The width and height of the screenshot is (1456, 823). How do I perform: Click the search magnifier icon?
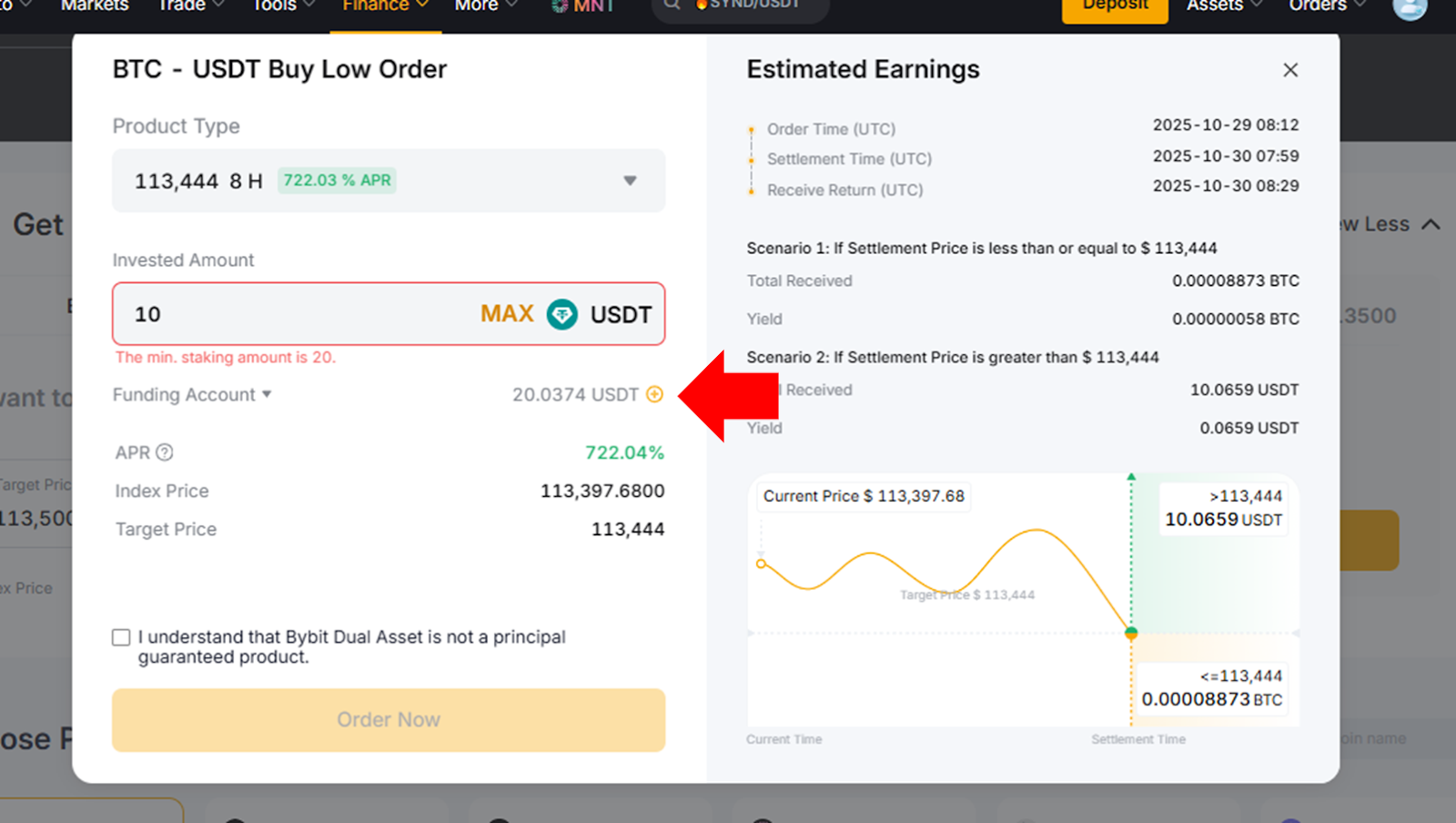click(672, 5)
